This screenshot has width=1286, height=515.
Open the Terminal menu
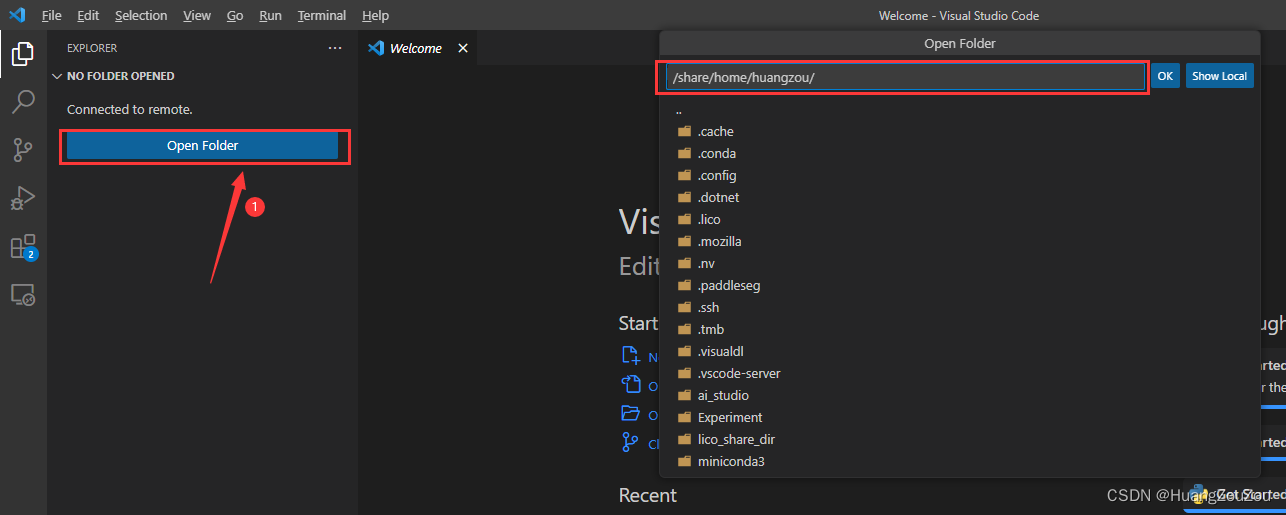tap(322, 15)
